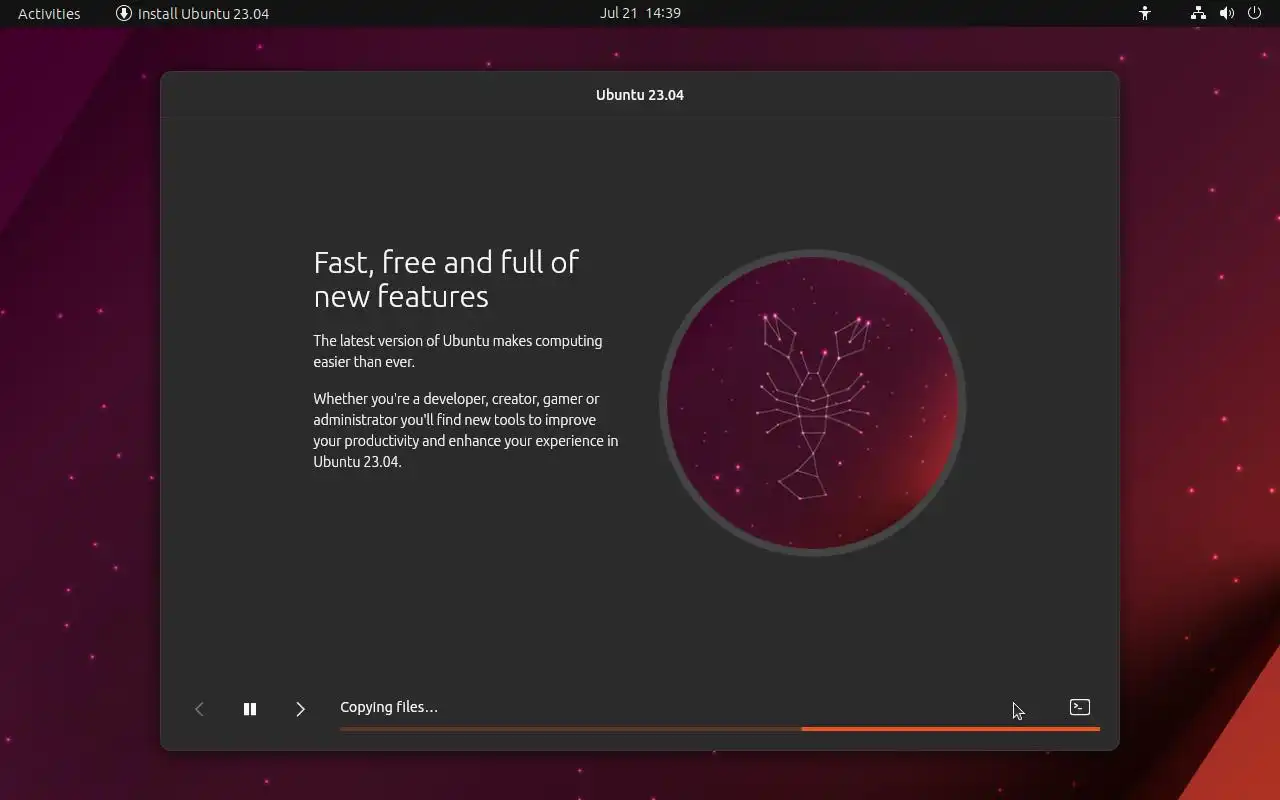This screenshot has width=1280, height=800.
Task: Click the volume speaker icon
Action: pyautogui.click(x=1227, y=13)
